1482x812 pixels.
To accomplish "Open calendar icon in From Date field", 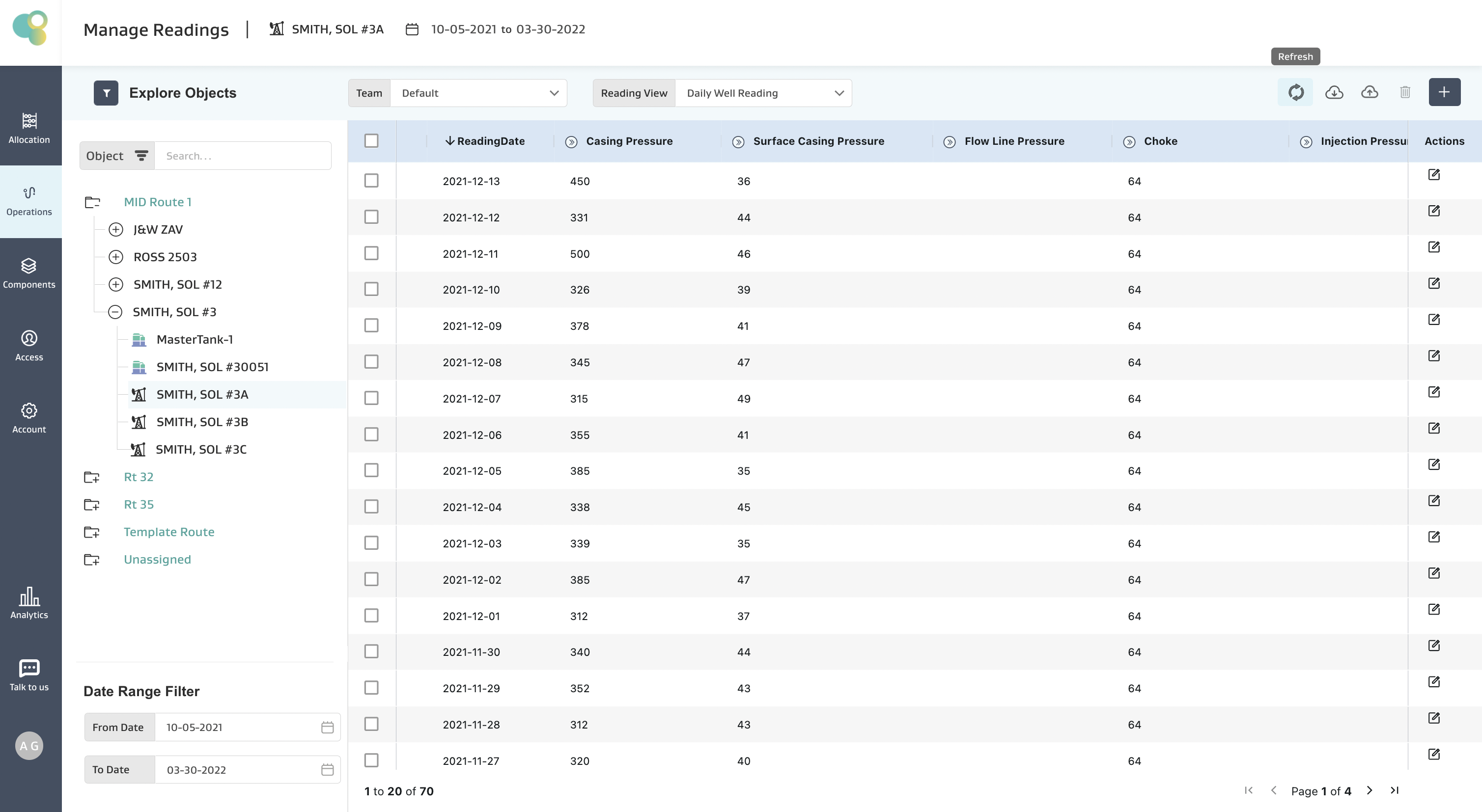I will 327,728.
